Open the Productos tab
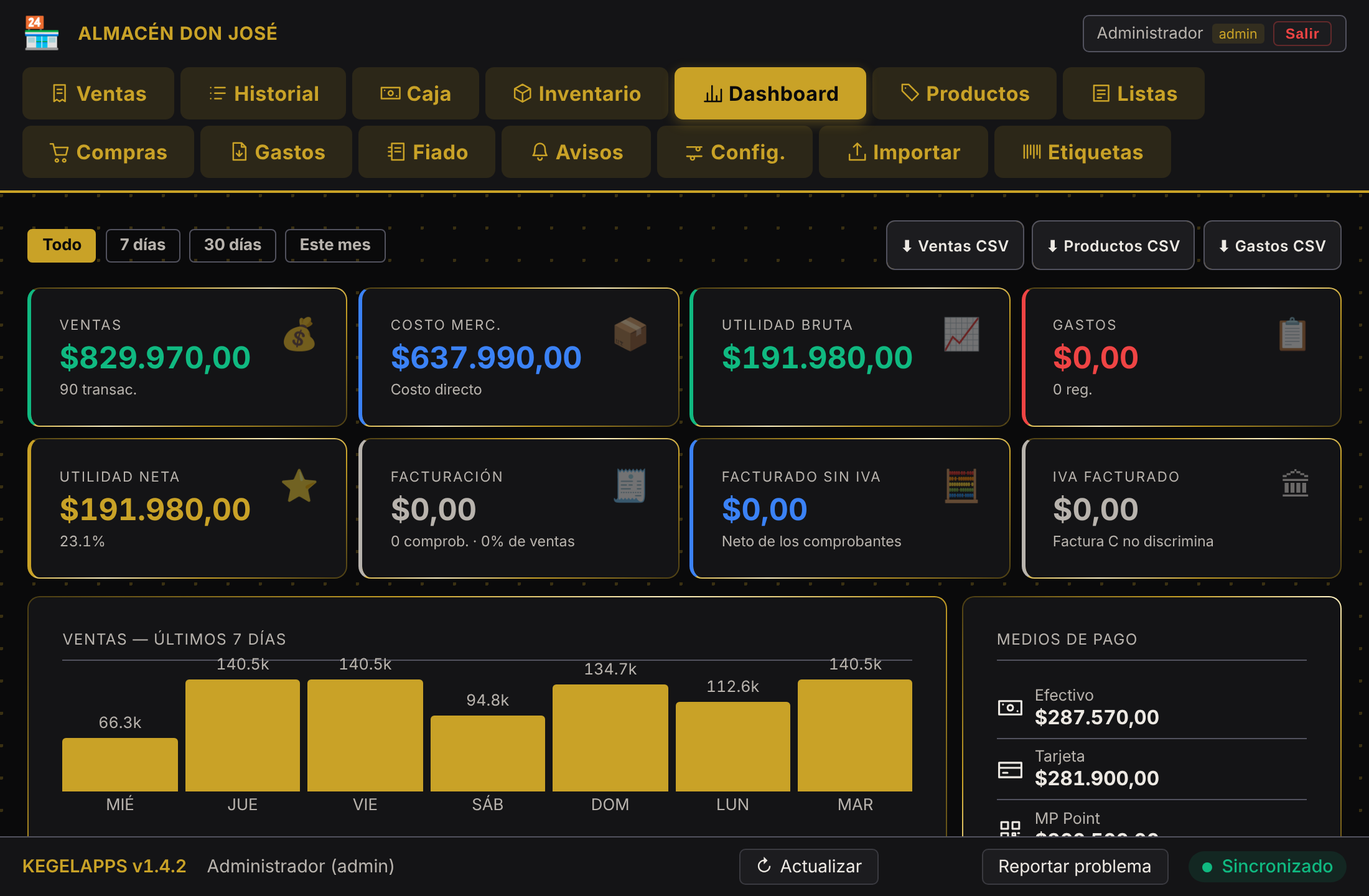The image size is (1369, 896). (x=965, y=93)
